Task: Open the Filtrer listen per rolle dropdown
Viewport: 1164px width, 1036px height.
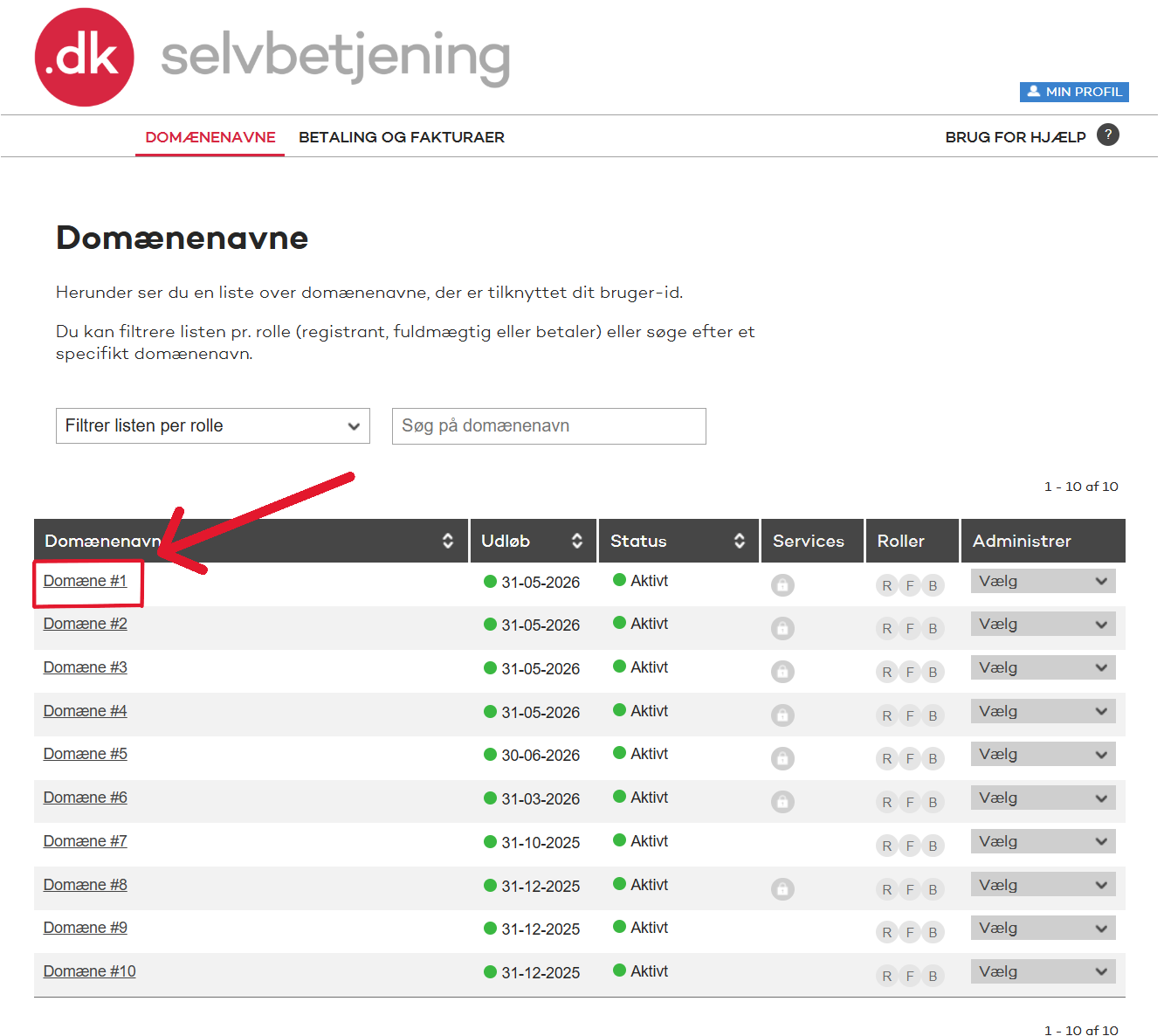Action: (x=213, y=425)
